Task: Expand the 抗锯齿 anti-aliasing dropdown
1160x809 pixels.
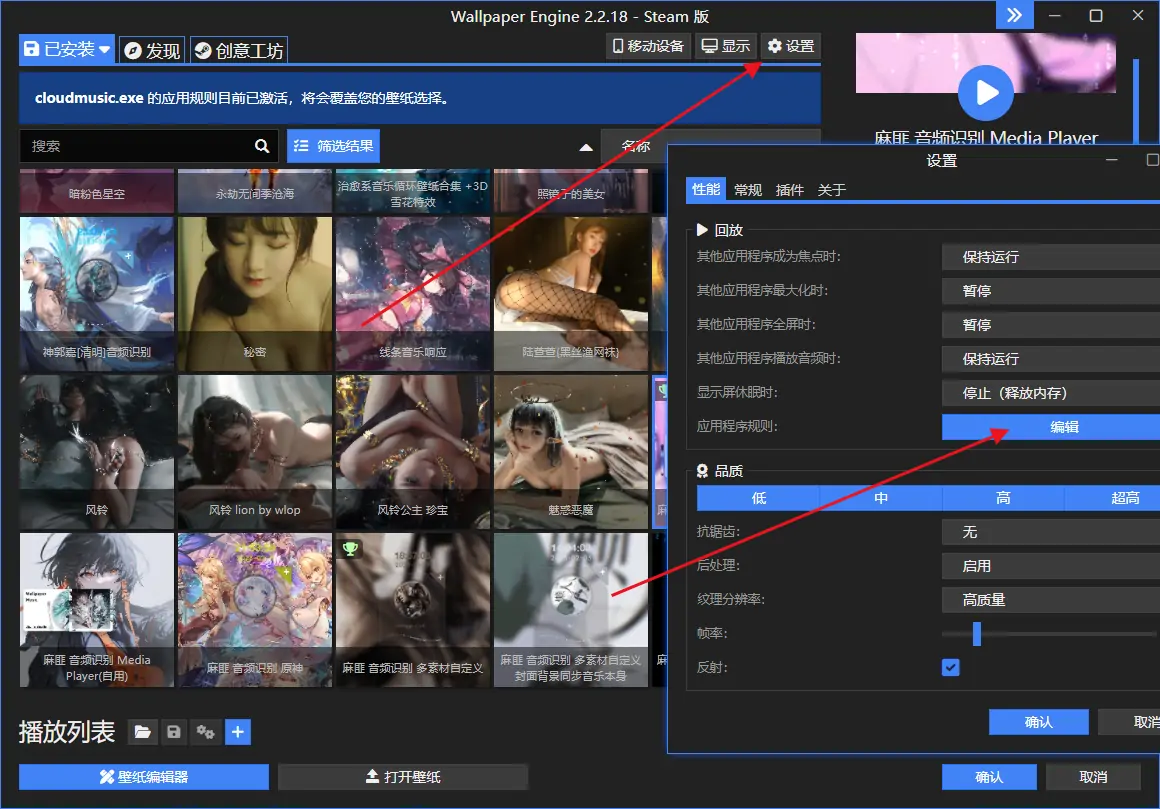Action: pyautogui.click(x=1050, y=532)
